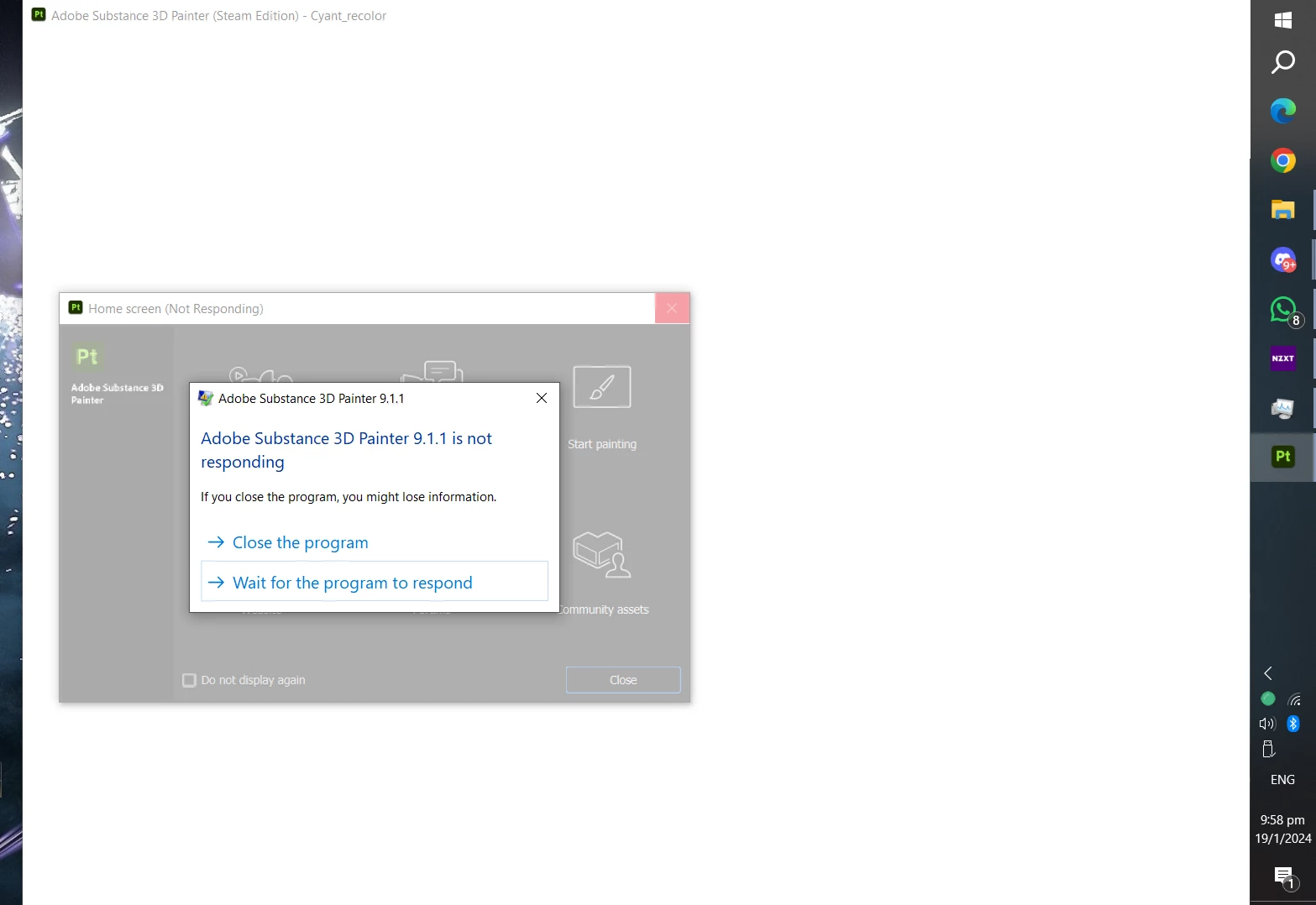
Task: Open the Start painting brush icon
Action: (x=601, y=386)
